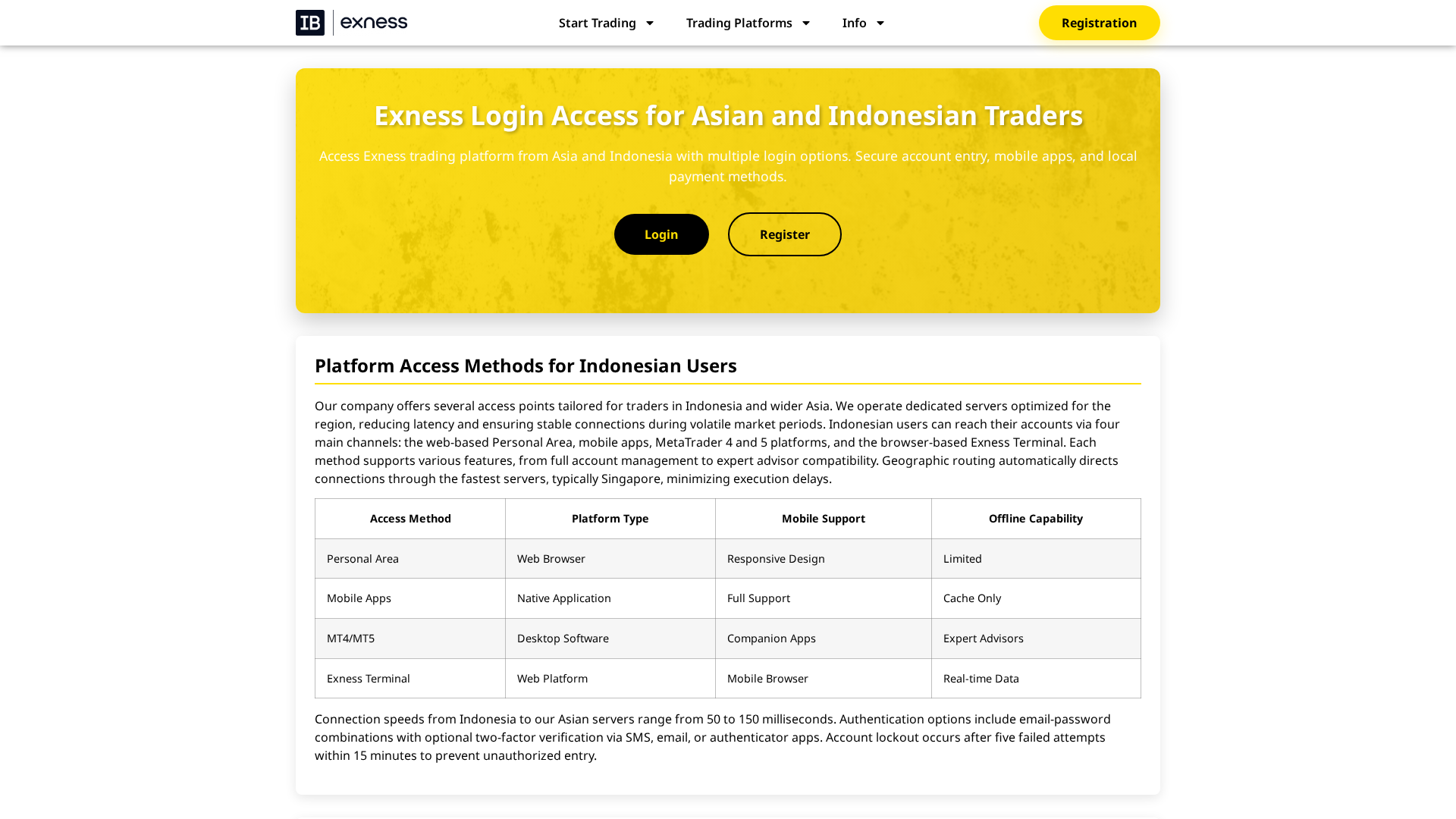
Task: Expand the Info dropdown arrow
Action: click(880, 24)
